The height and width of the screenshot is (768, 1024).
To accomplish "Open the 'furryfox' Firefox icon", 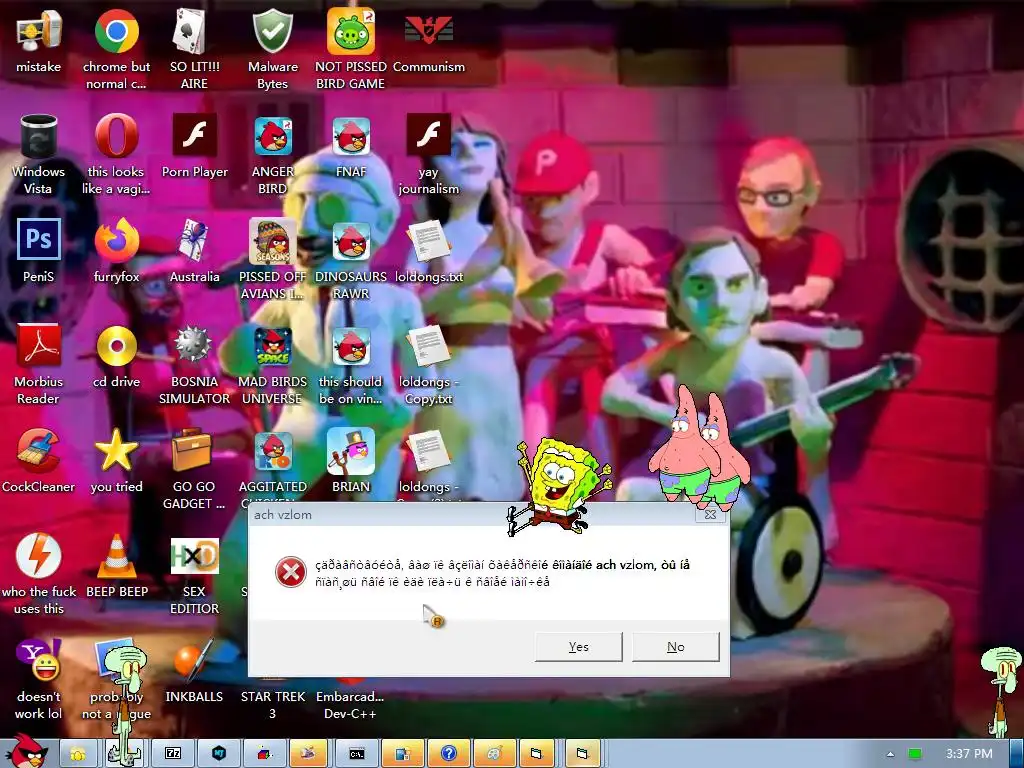I will (x=116, y=241).
